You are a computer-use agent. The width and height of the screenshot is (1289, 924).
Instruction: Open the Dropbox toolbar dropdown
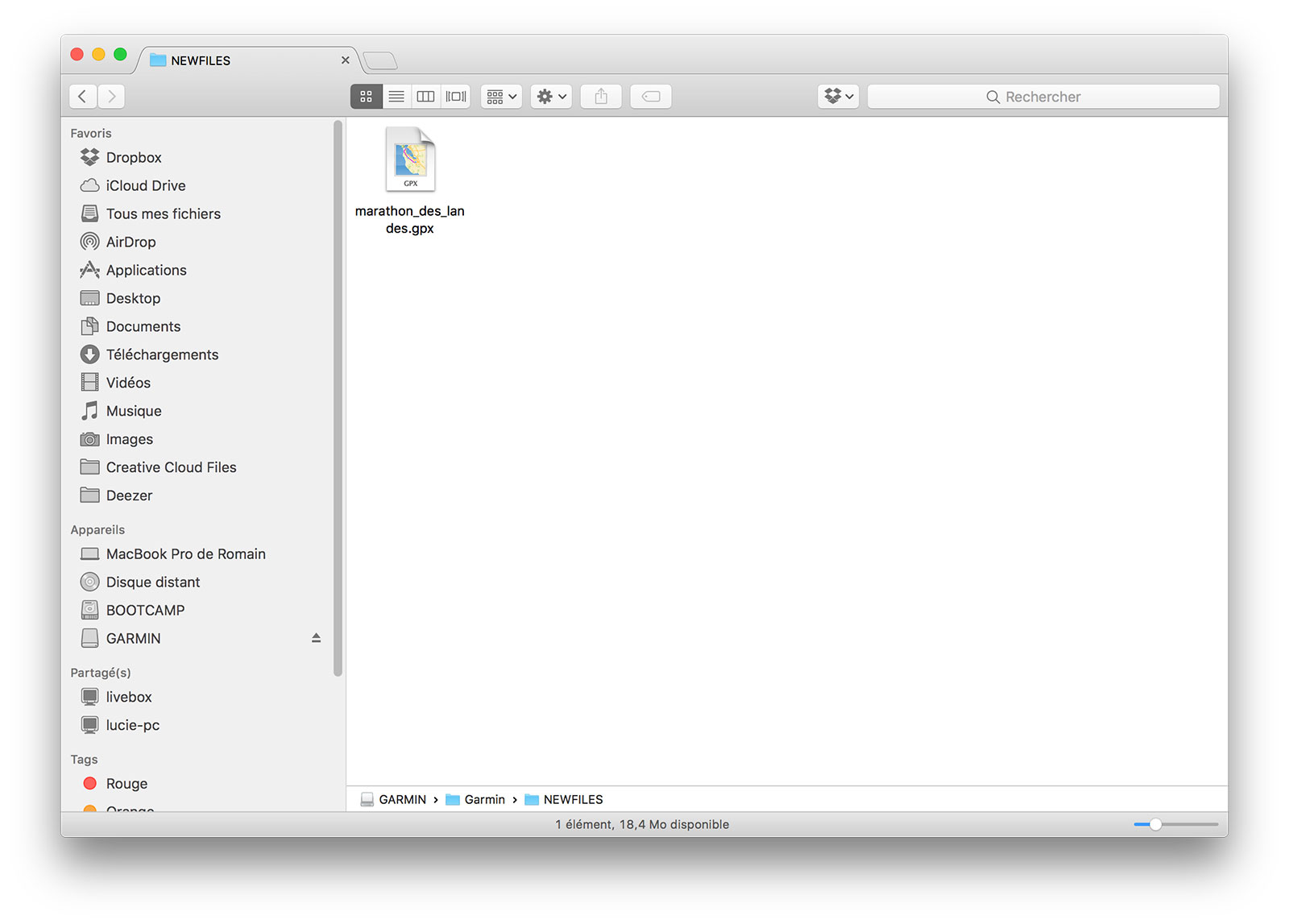(838, 97)
